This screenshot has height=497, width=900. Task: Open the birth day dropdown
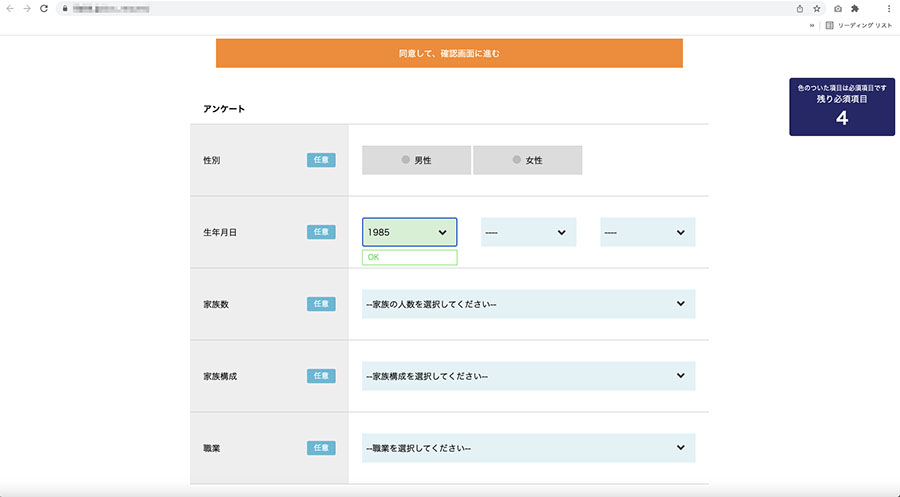click(x=647, y=232)
